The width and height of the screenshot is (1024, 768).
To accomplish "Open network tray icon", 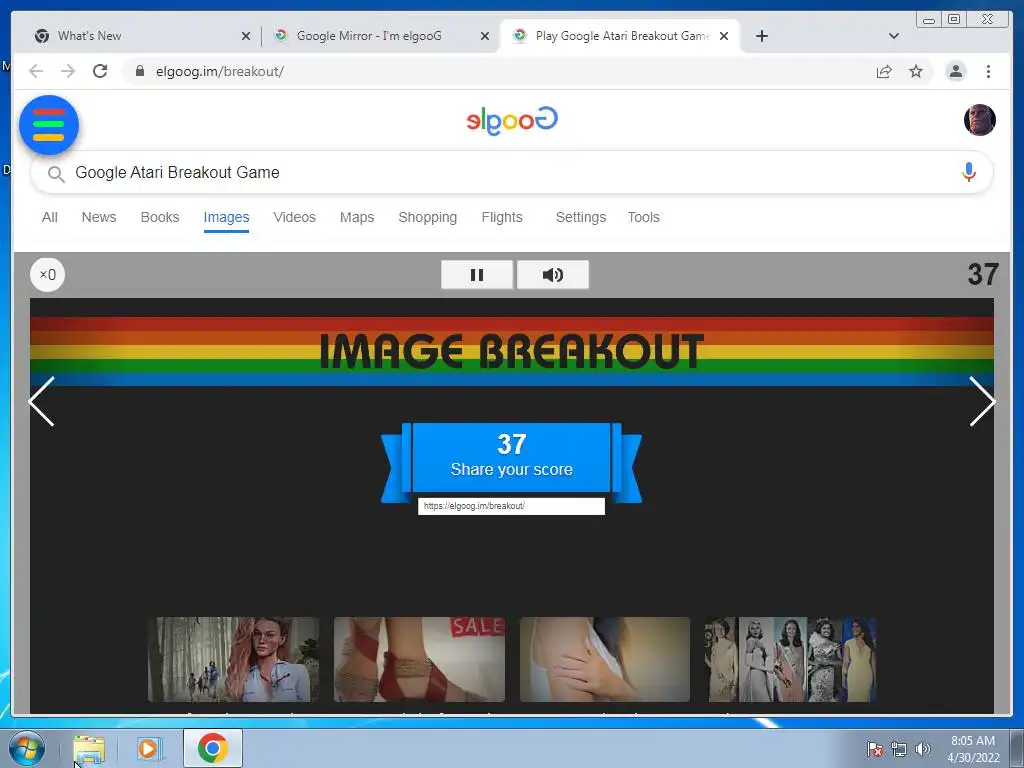I will (x=899, y=749).
